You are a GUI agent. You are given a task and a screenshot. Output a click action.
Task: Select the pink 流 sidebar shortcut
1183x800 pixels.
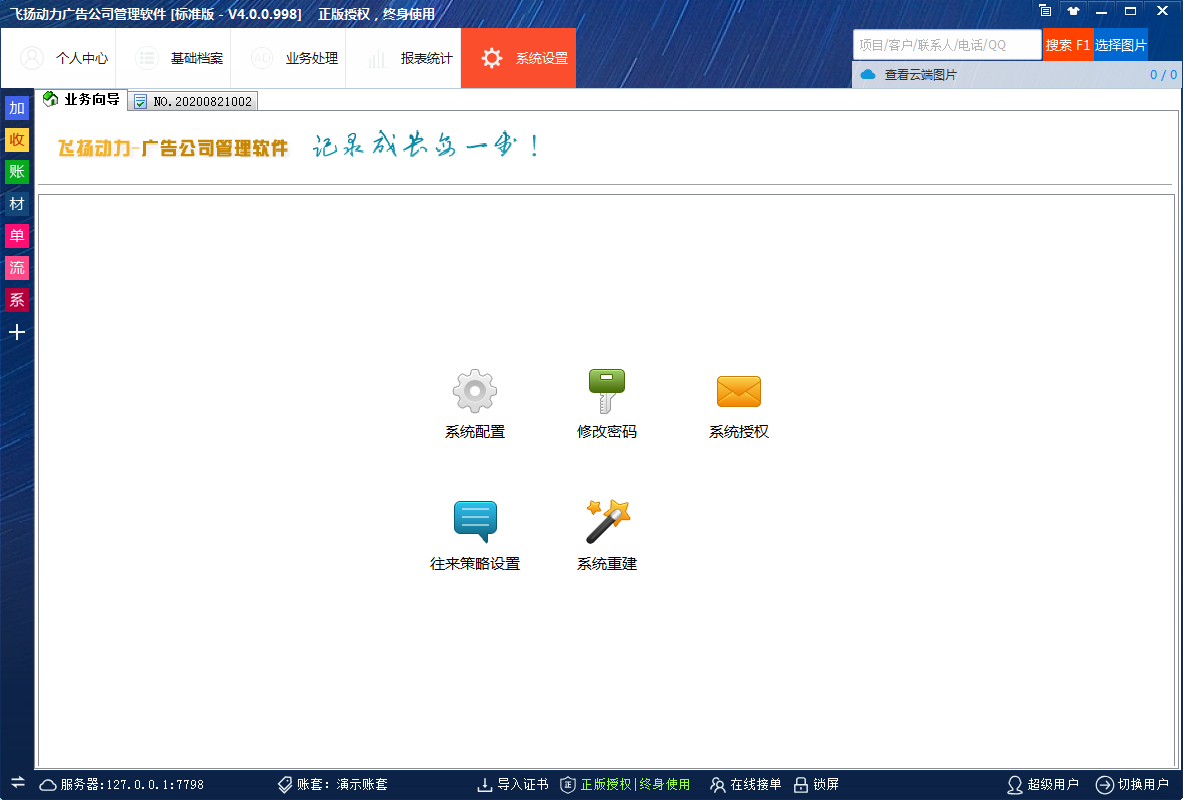pyautogui.click(x=17, y=268)
